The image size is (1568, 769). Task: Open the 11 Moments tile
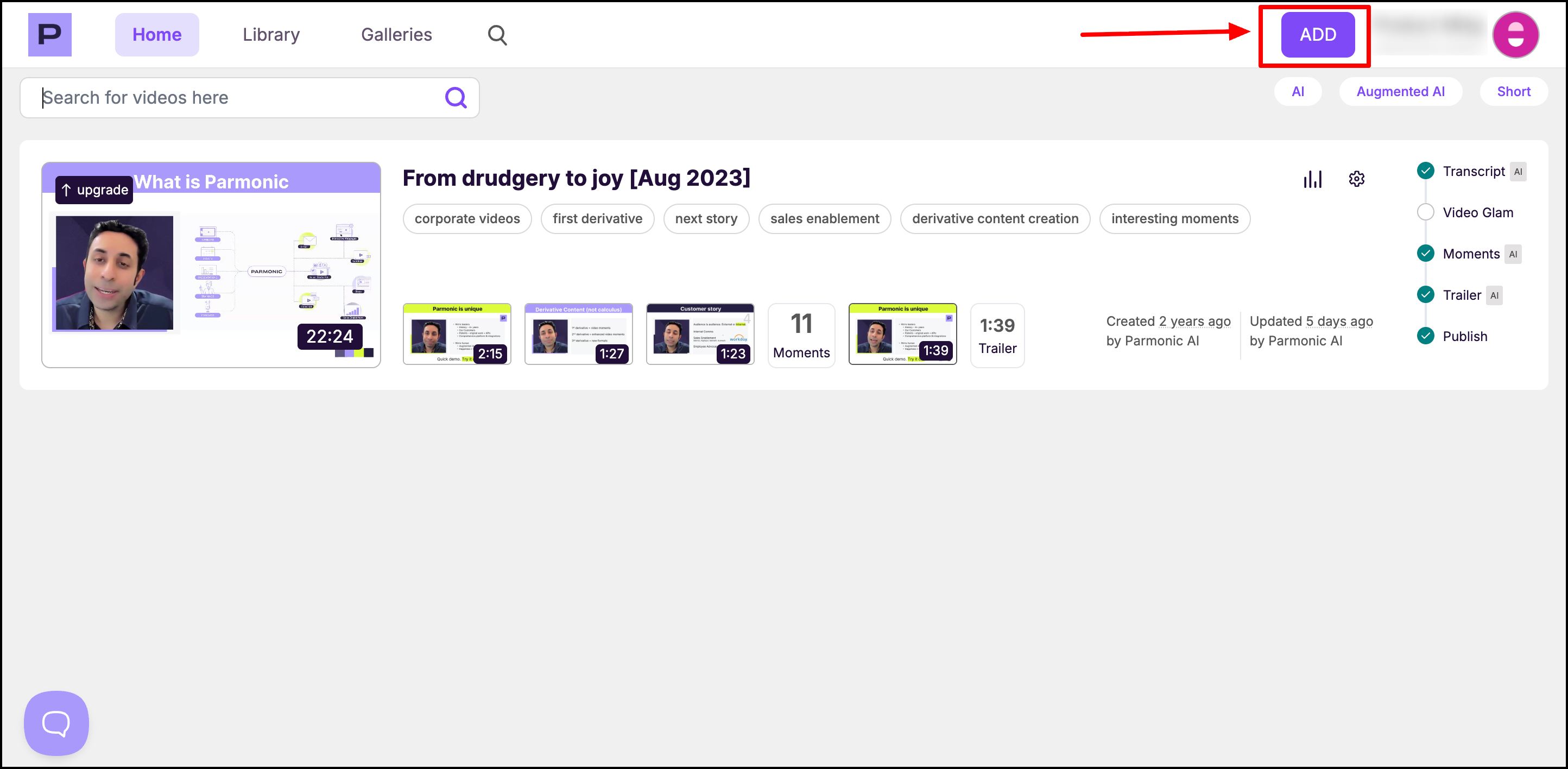802,336
